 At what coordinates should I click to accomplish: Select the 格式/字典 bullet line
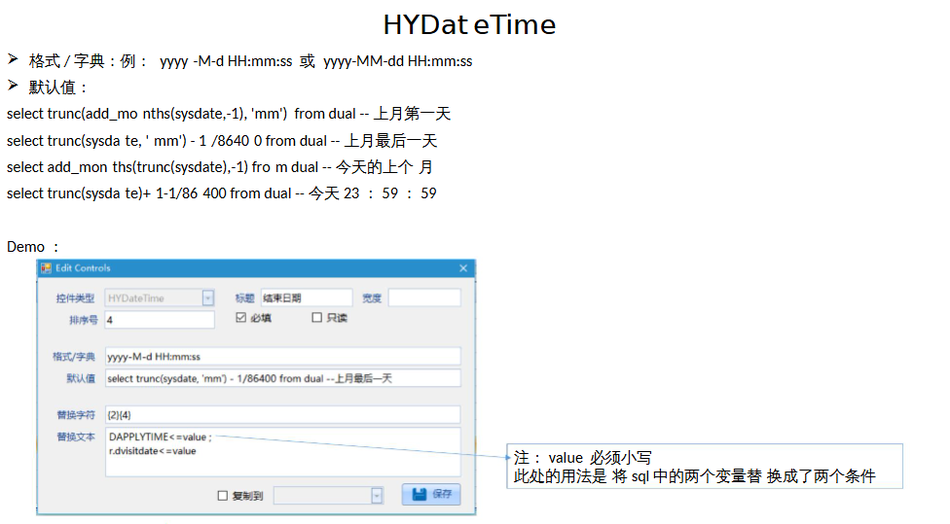(x=250, y=61)
